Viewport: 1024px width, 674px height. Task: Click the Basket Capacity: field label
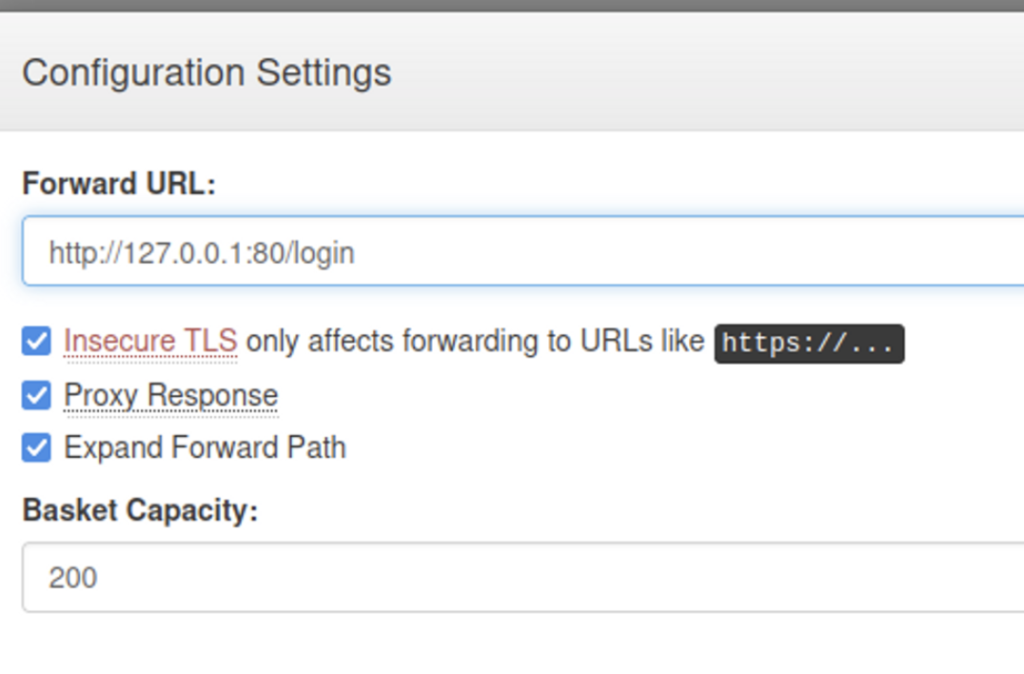click(140, 510)
